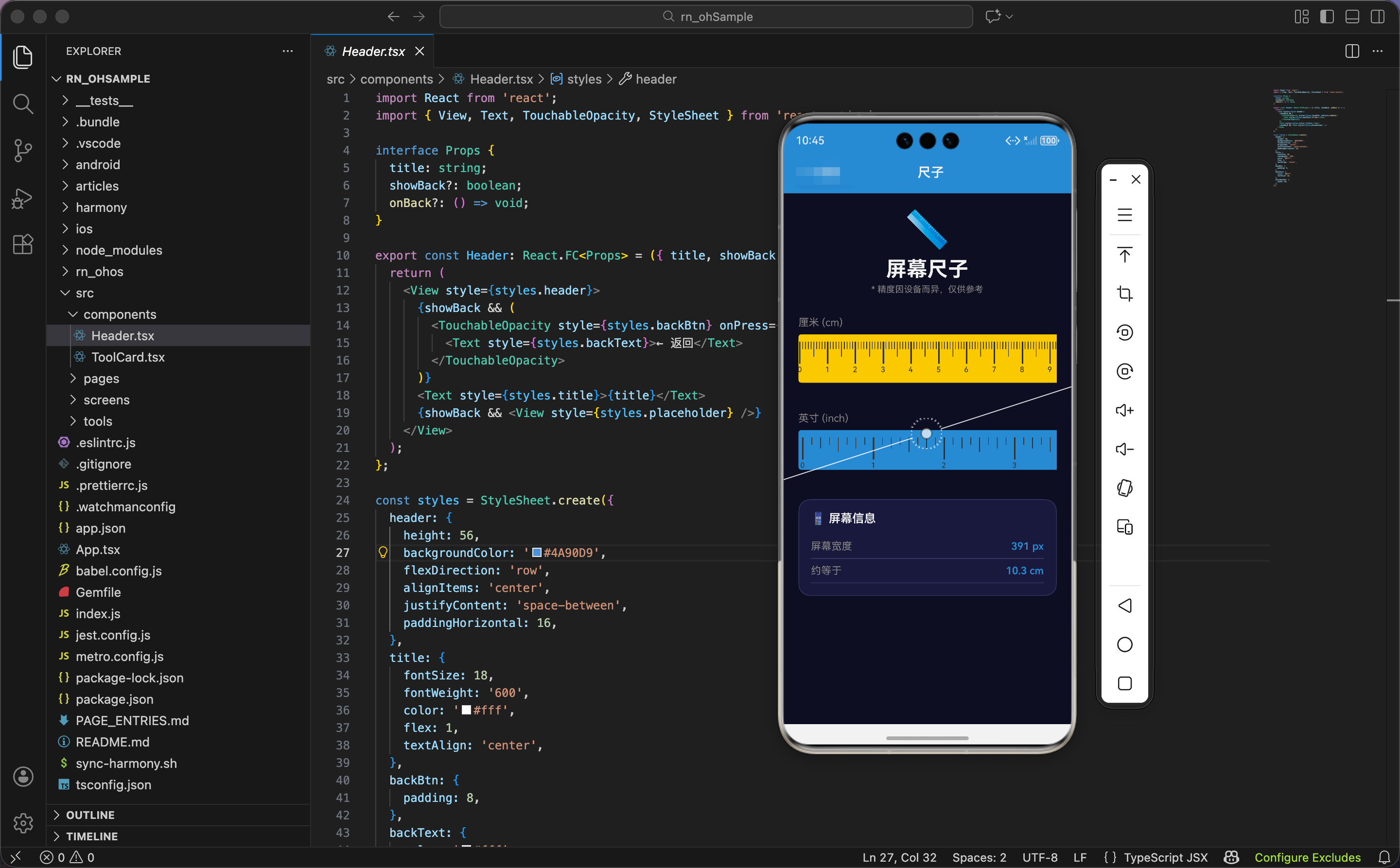Open Source Control view icon
Viewport: 1400px width, 868px height.
(23, 150)
